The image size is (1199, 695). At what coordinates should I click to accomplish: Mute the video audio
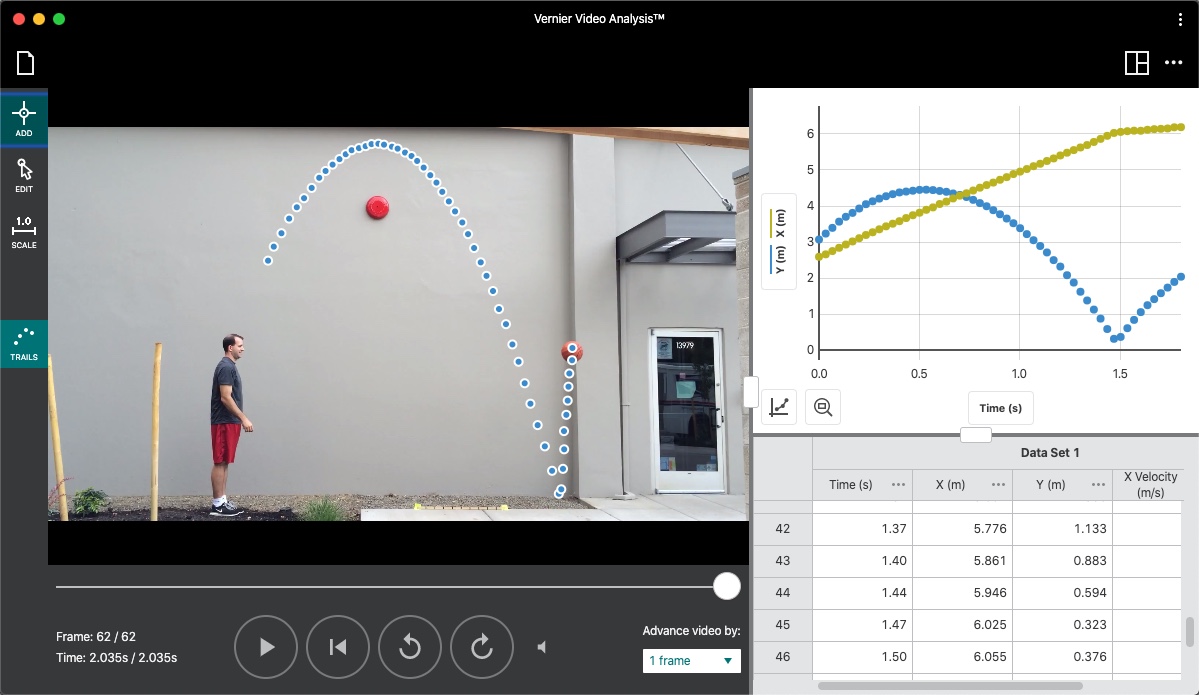click(x=542, y=647)
